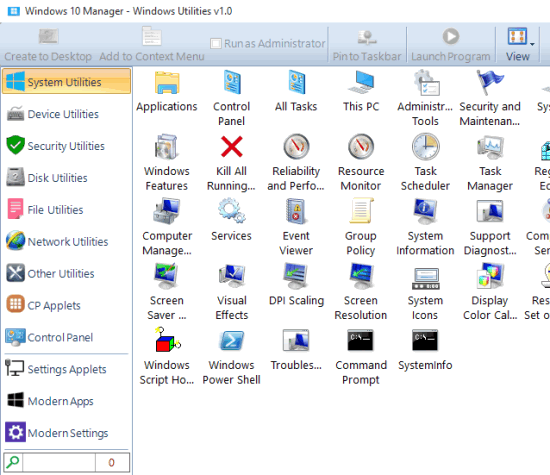Viewport: 550px width, 475px height.
Task: Open Reliability and Performance gauge icon
Action: tap(296, 147)
